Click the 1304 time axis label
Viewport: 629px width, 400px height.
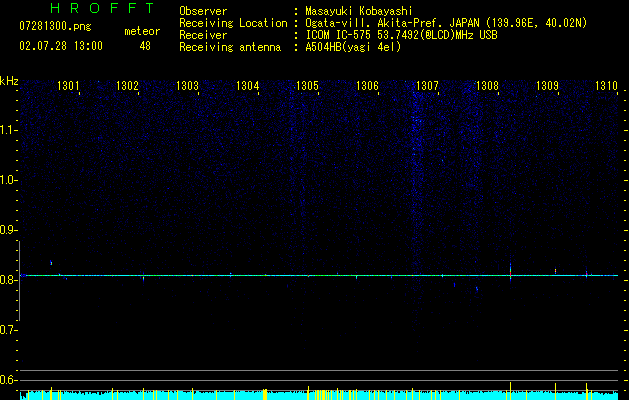pos(248,85)
